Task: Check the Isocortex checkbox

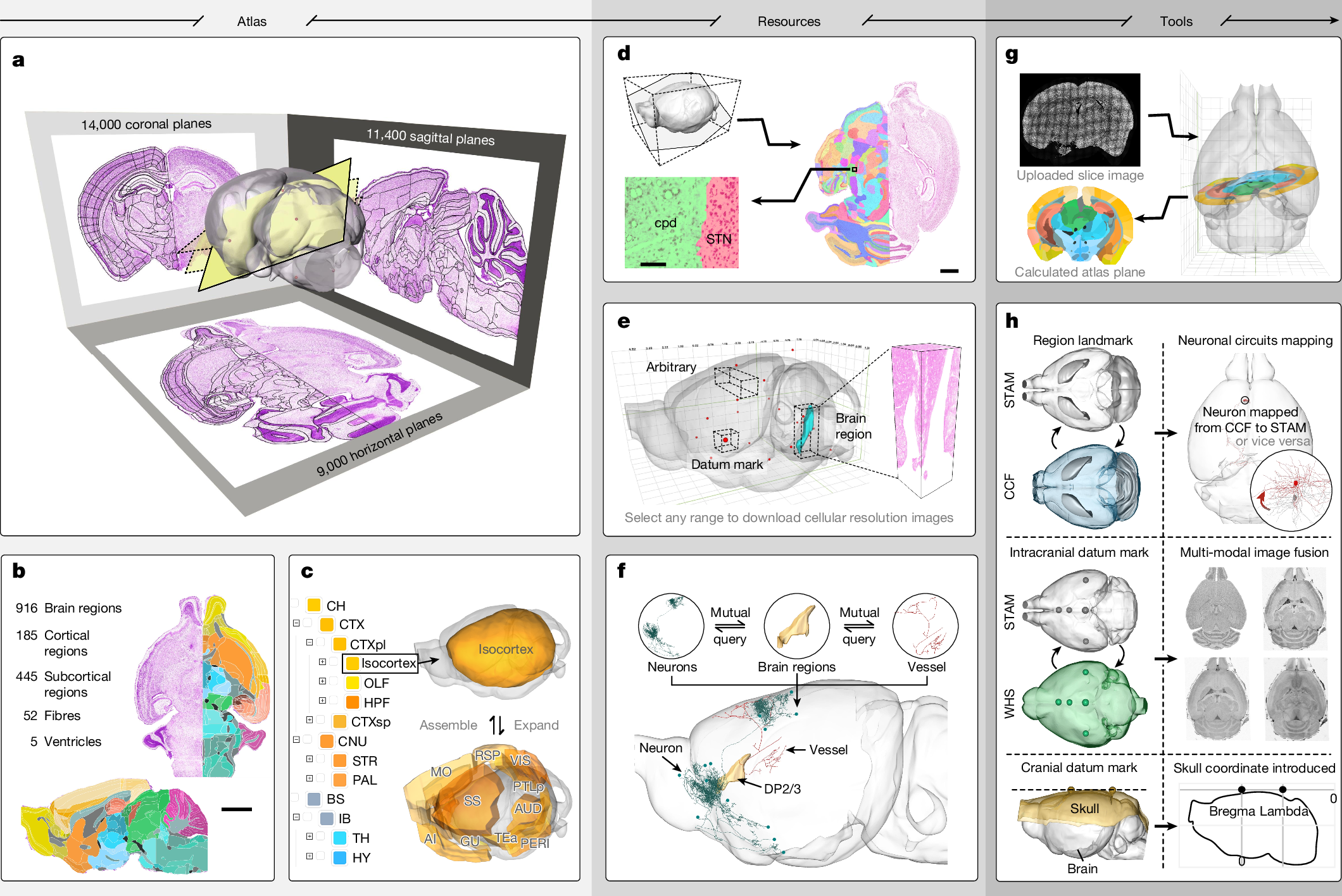Action: [334, 663]
